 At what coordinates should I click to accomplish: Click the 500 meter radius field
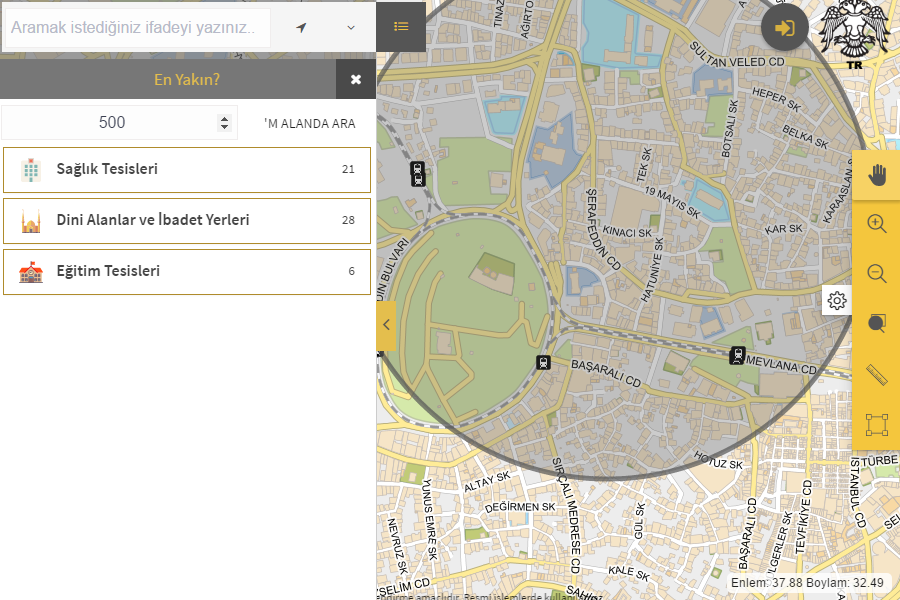tap(110, 123)
